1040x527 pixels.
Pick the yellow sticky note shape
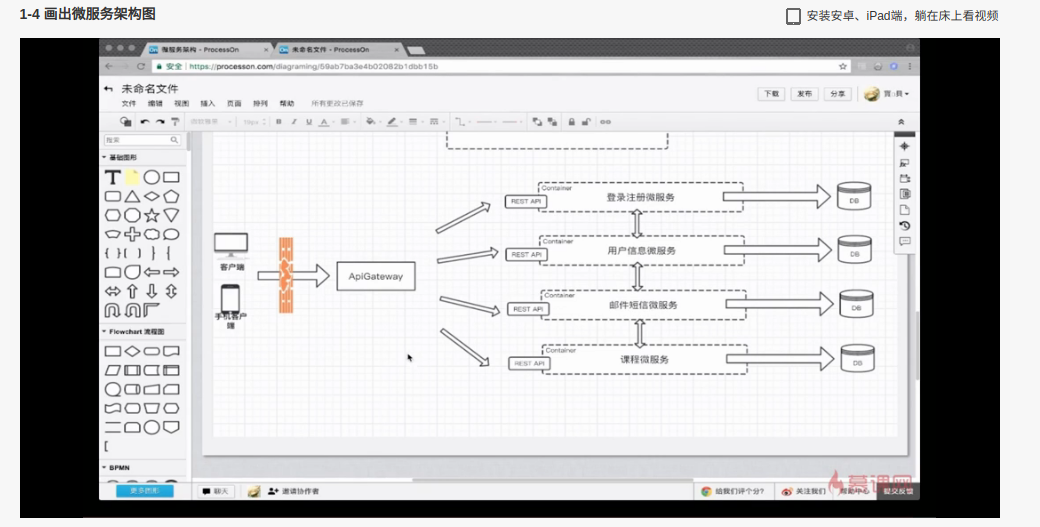pyautogui.click(x=133, y=177)
